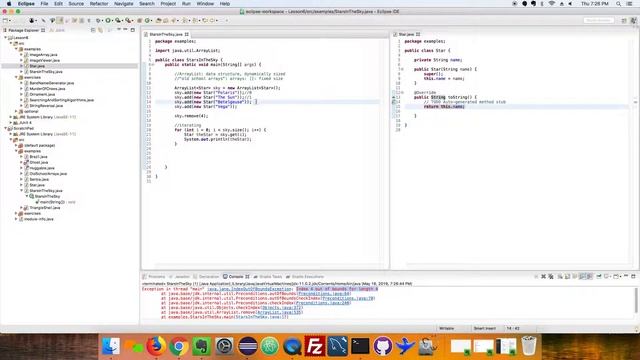Maximize the Package Explorer view

pos(133,30)
